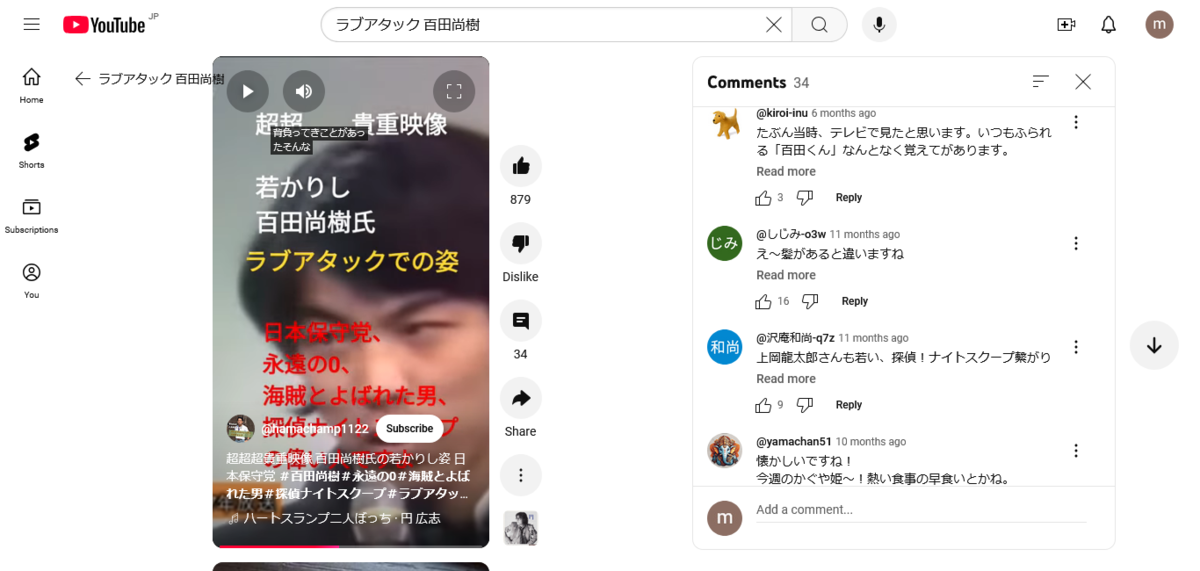
Task: Close the Comments panel
Action: (x=1083, y=82)
